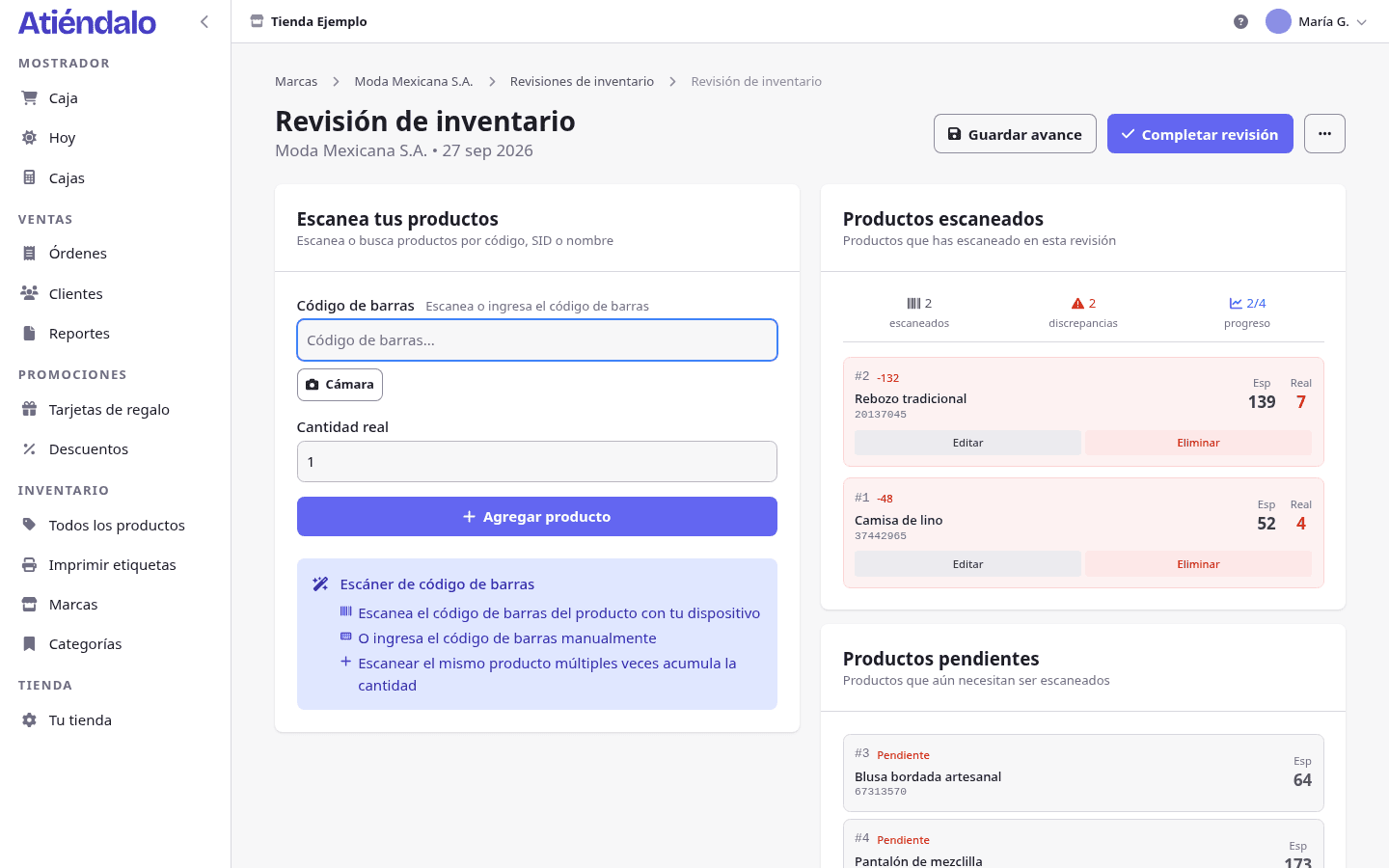Select the Imprimir etiquetas printer icon
Viewport: 1389px width, 868px height.
30,564
